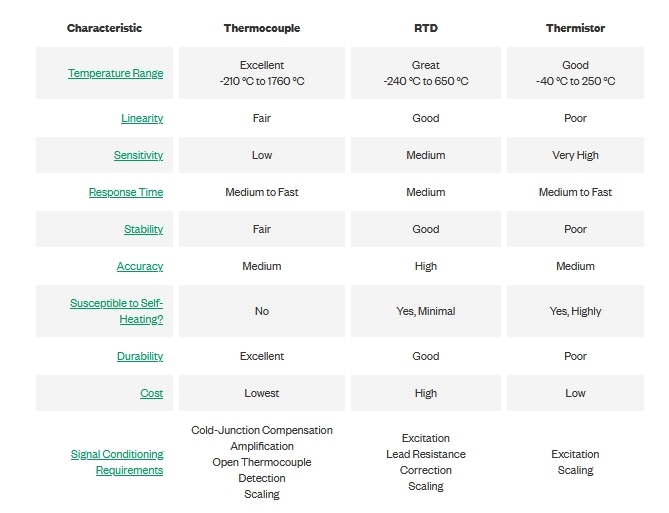Viewport: 669px width, 513px height.
Task: Select the Yes, Highly self-heating cell
Action: (x=575, y=311)
